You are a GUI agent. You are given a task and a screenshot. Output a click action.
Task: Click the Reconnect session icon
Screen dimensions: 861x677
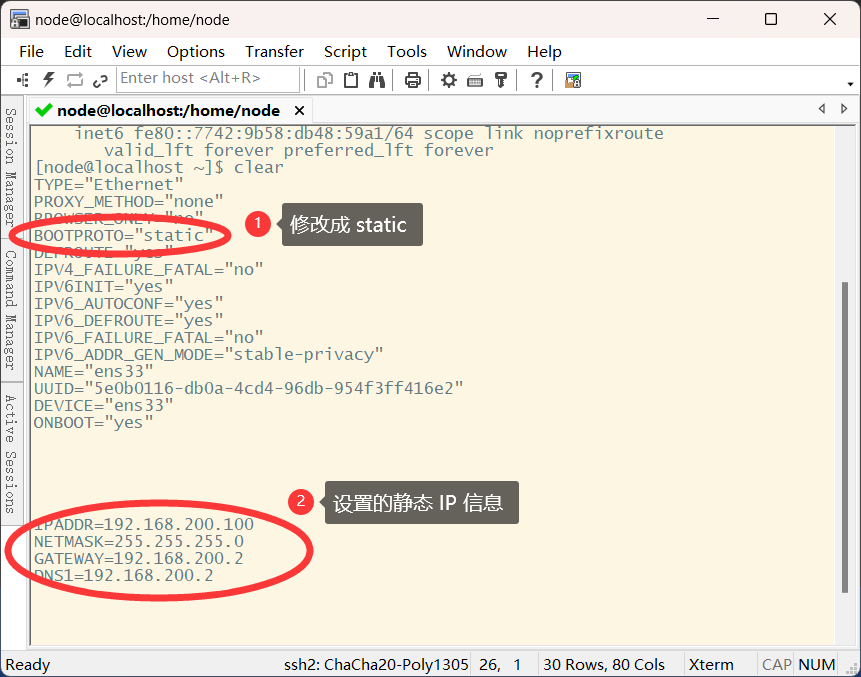point(75,80)
